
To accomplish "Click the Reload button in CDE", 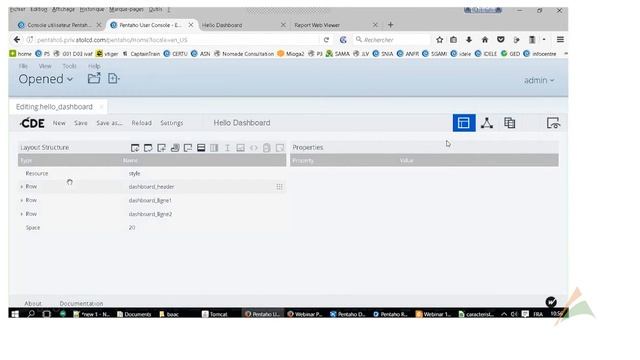I will (142, 123).
